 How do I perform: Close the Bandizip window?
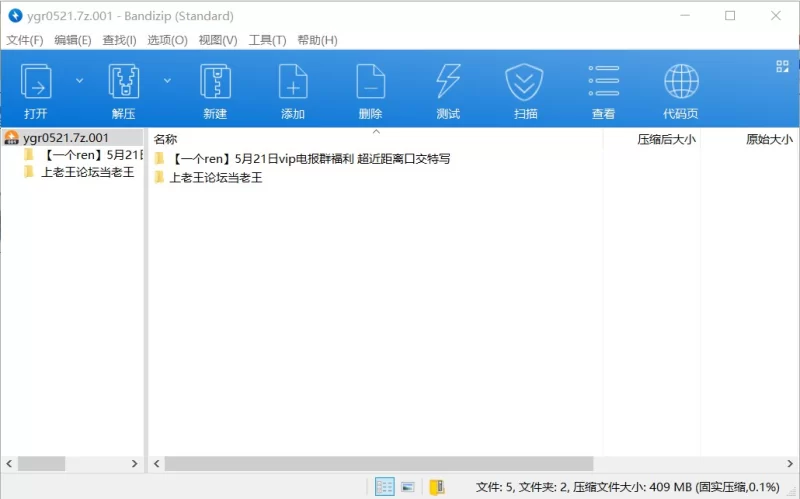pyautogui.click(x=776, y=16)
